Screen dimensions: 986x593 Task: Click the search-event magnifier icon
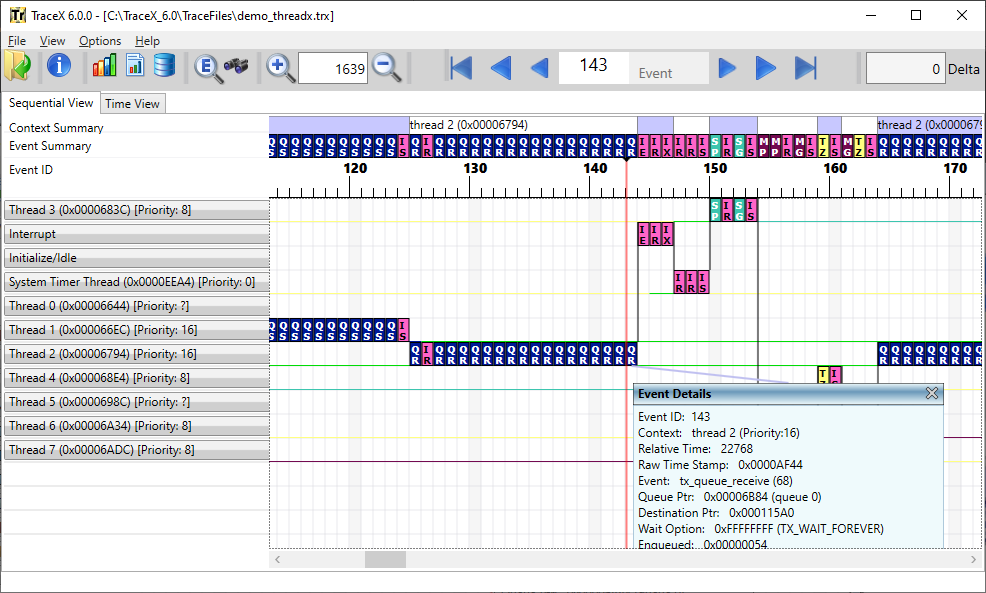[208, 67]
